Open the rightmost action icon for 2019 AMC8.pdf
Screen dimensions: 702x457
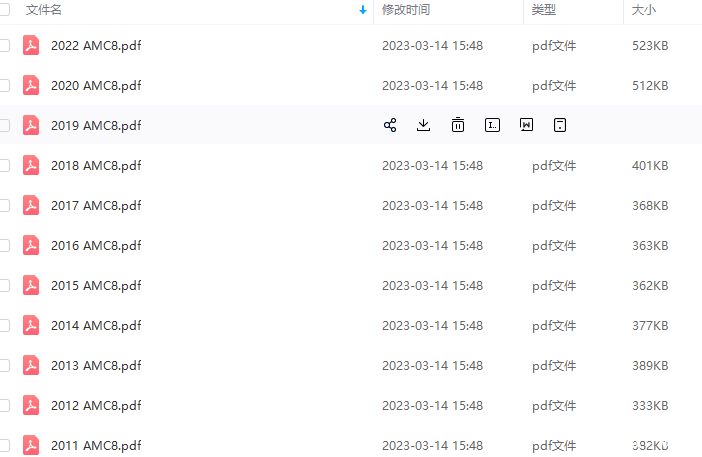pyautogui.click(x=560, y=125)
